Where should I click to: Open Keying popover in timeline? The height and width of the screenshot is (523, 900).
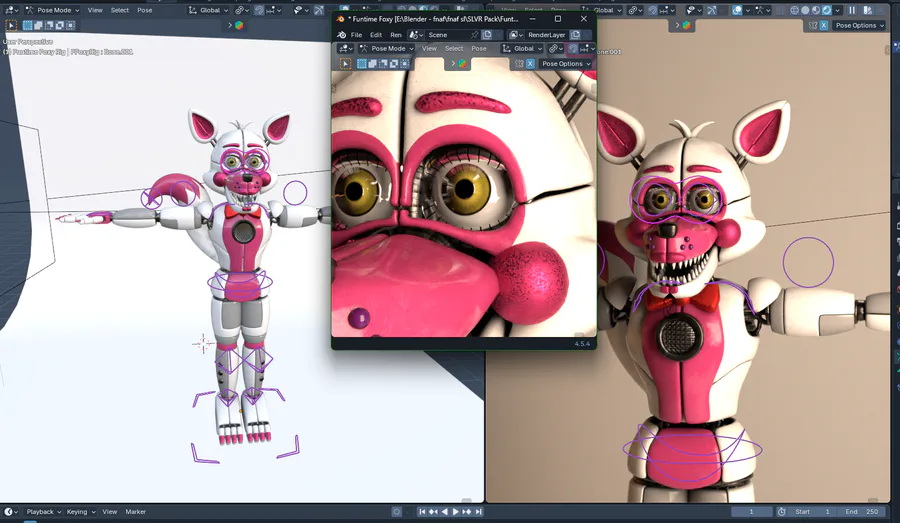(80, 512)
